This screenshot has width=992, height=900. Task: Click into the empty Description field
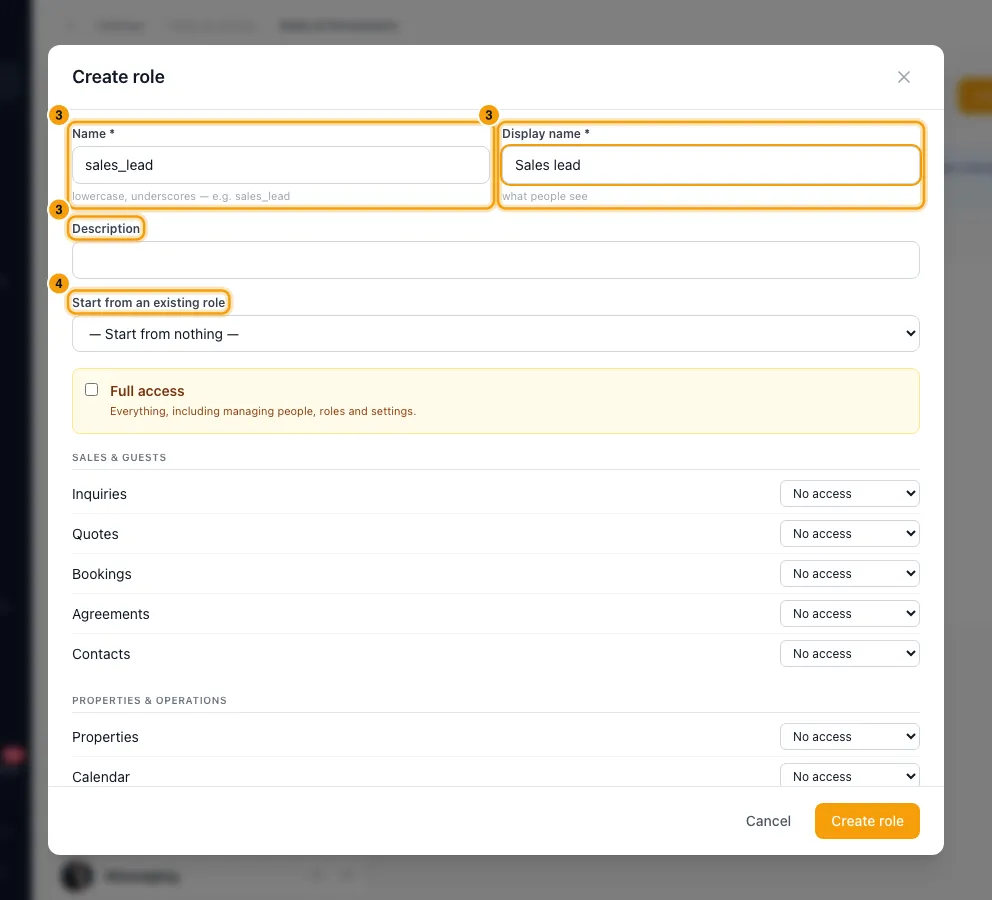495,260
